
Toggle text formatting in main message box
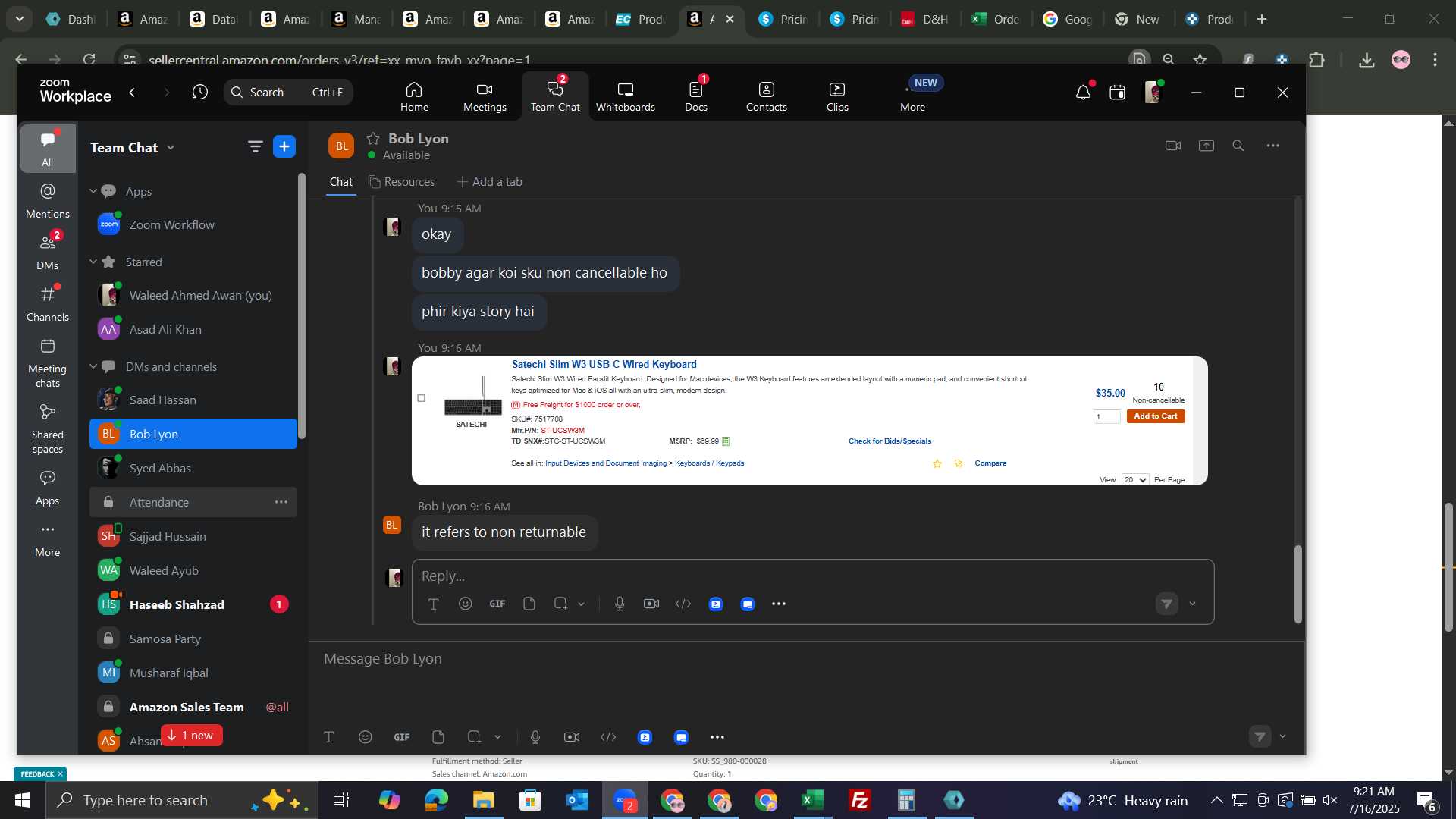[329, 737]
